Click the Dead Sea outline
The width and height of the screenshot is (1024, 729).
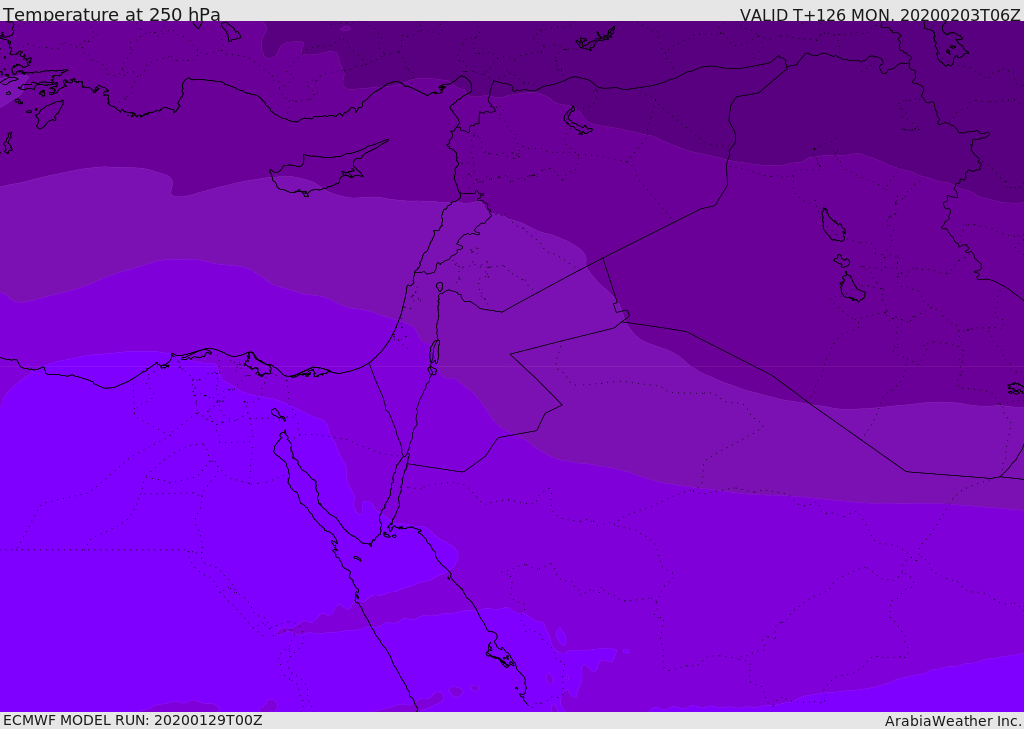(x=434, y=353)
